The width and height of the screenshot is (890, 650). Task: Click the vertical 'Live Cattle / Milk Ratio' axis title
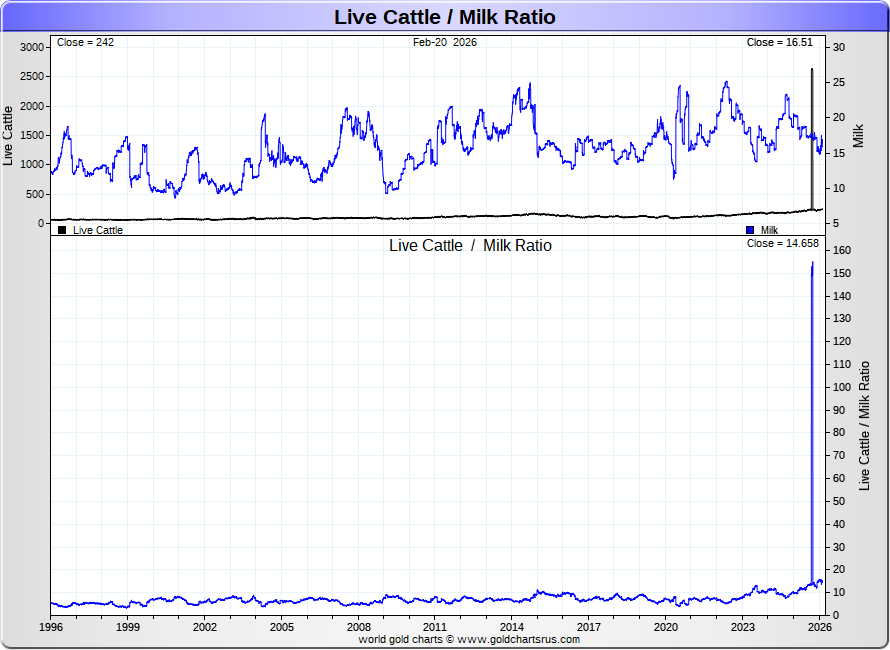click(864, 426)
